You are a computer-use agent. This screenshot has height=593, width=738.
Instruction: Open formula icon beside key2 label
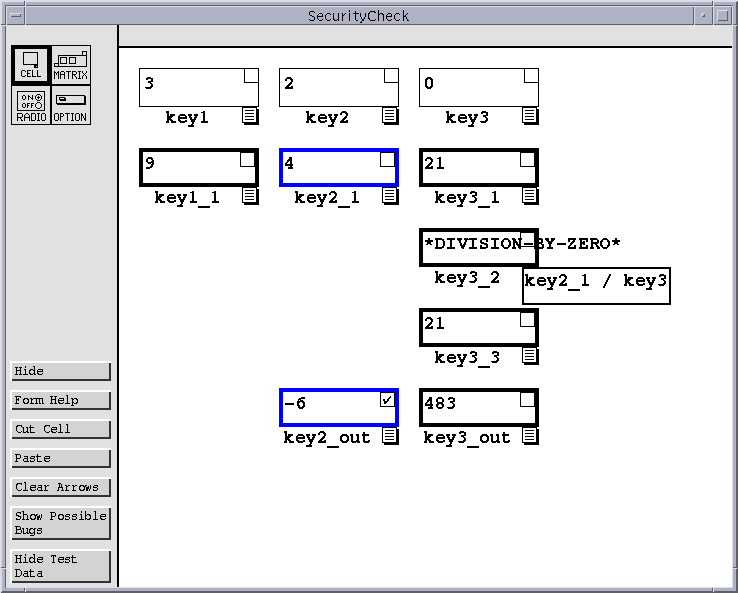point(390,116)
